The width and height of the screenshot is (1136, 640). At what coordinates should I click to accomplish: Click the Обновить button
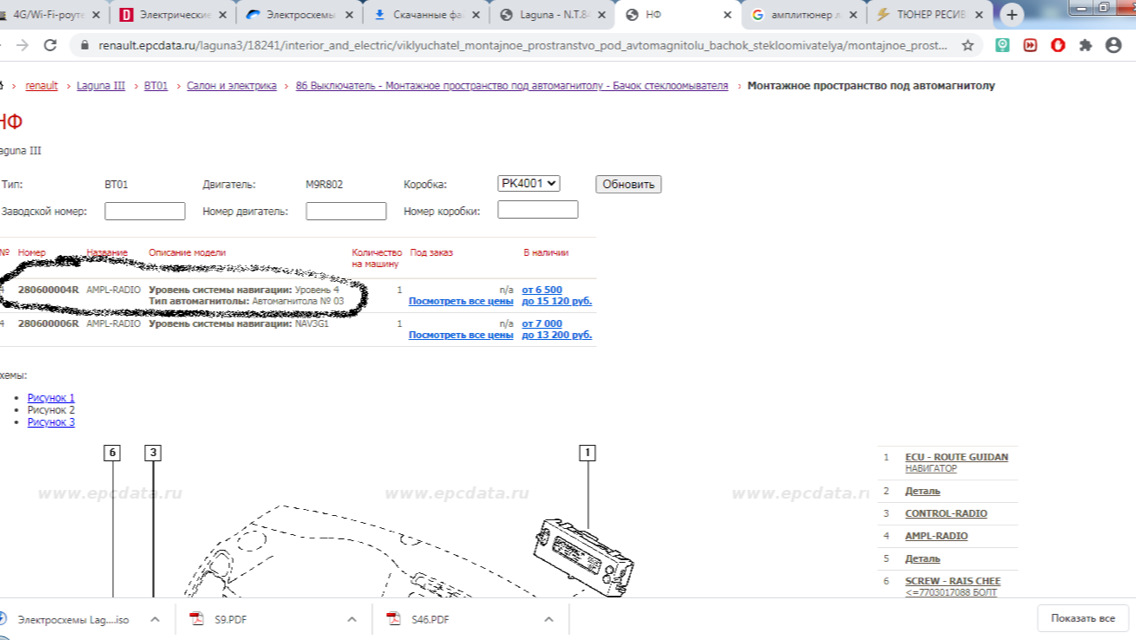628,184
